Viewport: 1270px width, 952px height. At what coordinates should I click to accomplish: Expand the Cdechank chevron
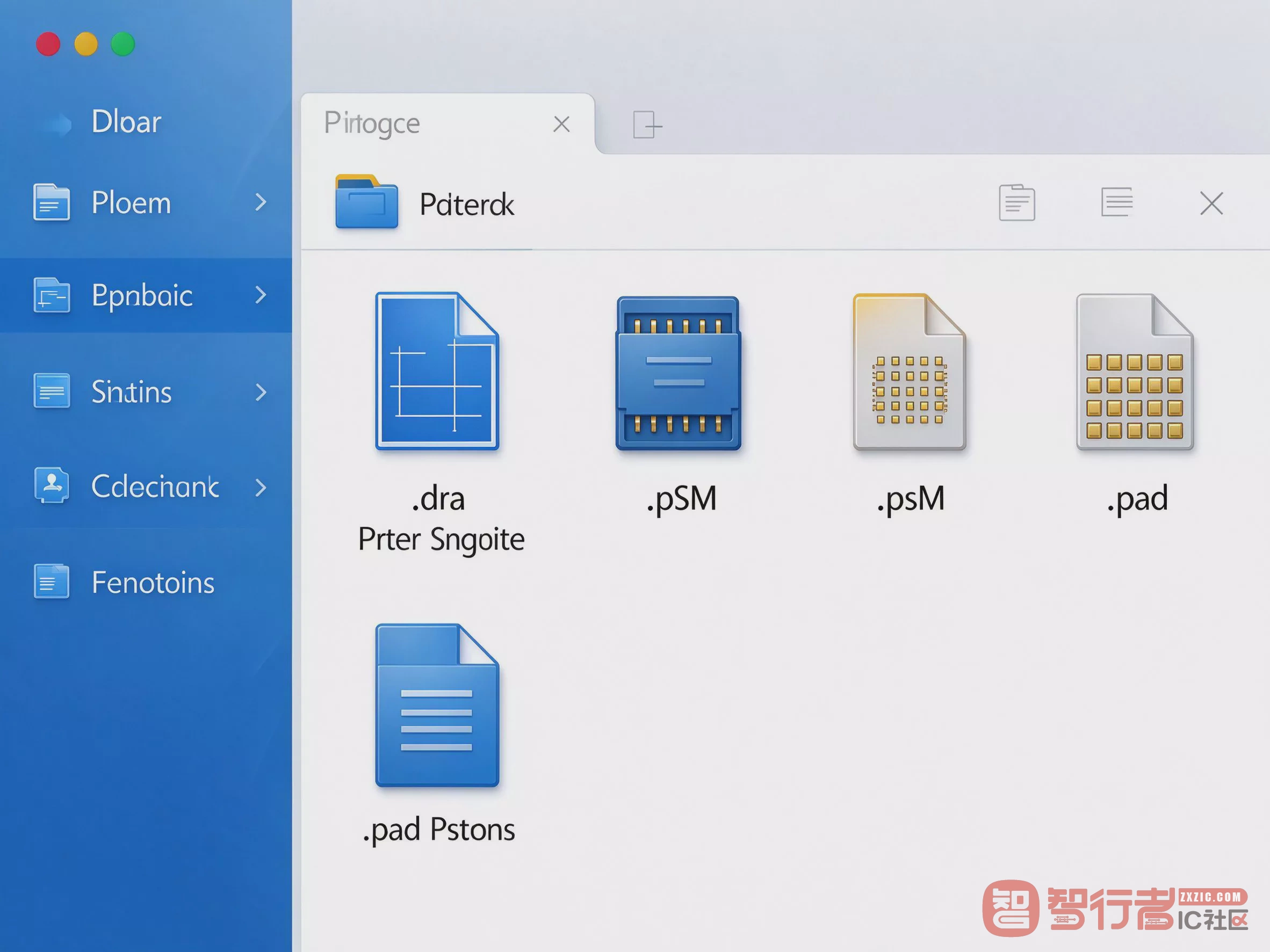tap(261, 488)
